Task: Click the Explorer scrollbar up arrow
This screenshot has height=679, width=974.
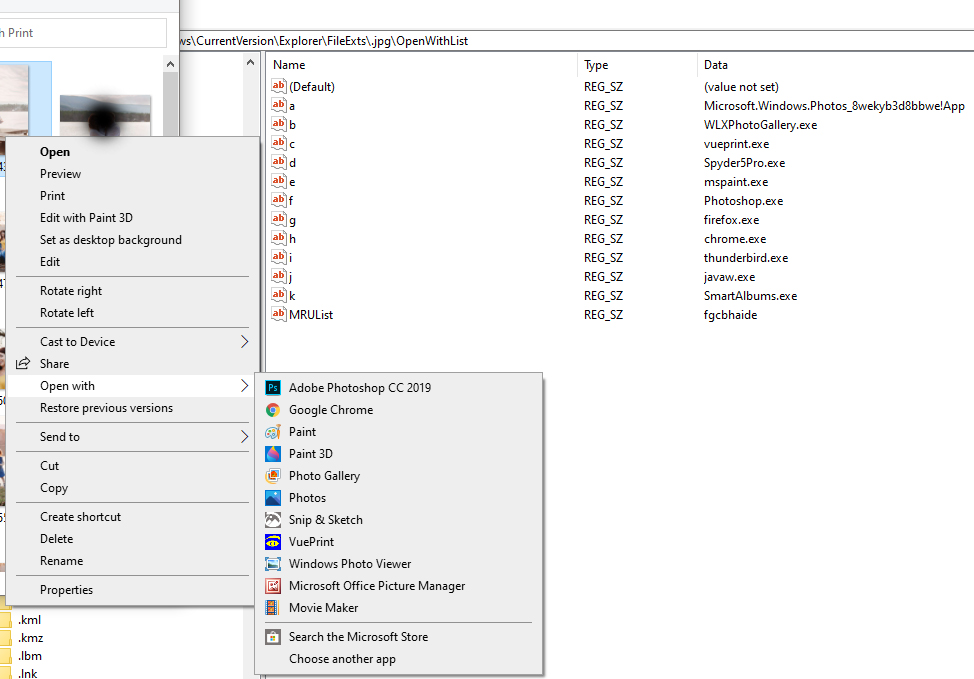Action: pos(170,63)
